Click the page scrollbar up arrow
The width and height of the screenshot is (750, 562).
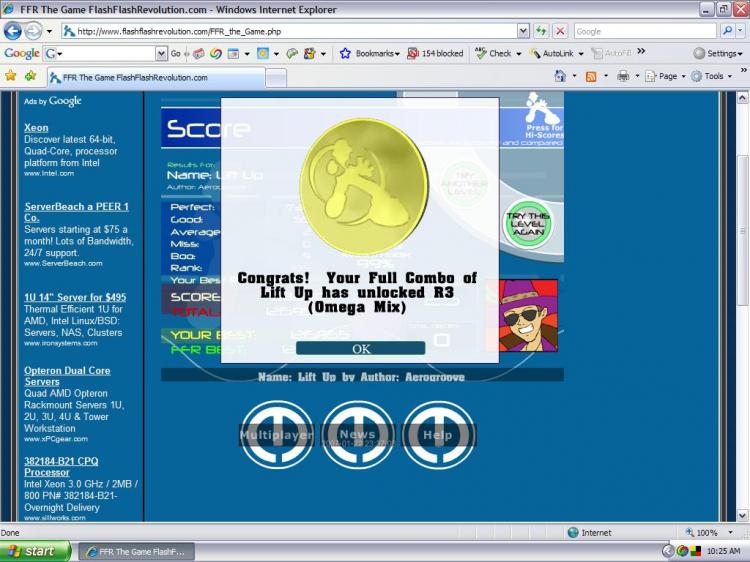click(742, 98)
